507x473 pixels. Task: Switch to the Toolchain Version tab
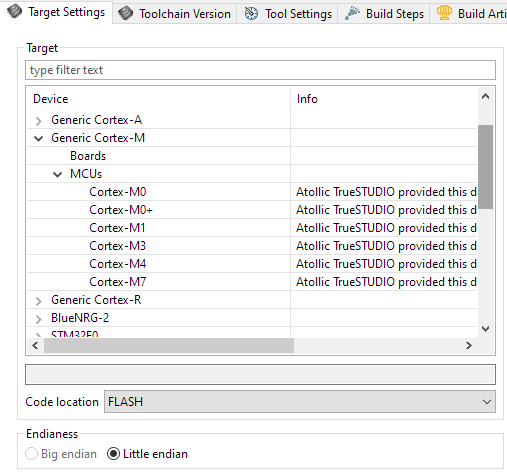click(x=175, y=14)
